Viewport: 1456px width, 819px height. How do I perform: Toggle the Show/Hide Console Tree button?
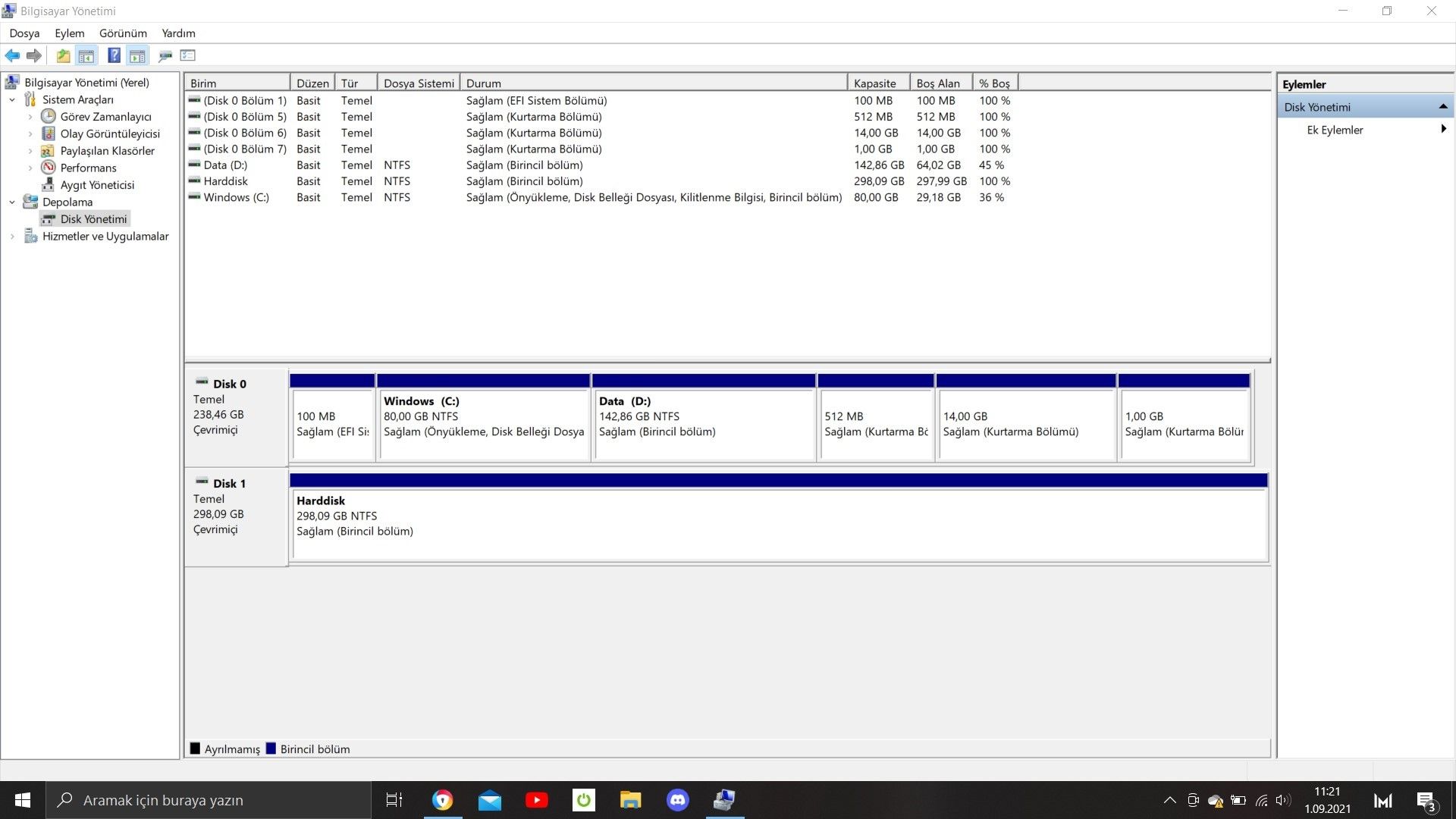pyautogui.click(x=86, y=55)
